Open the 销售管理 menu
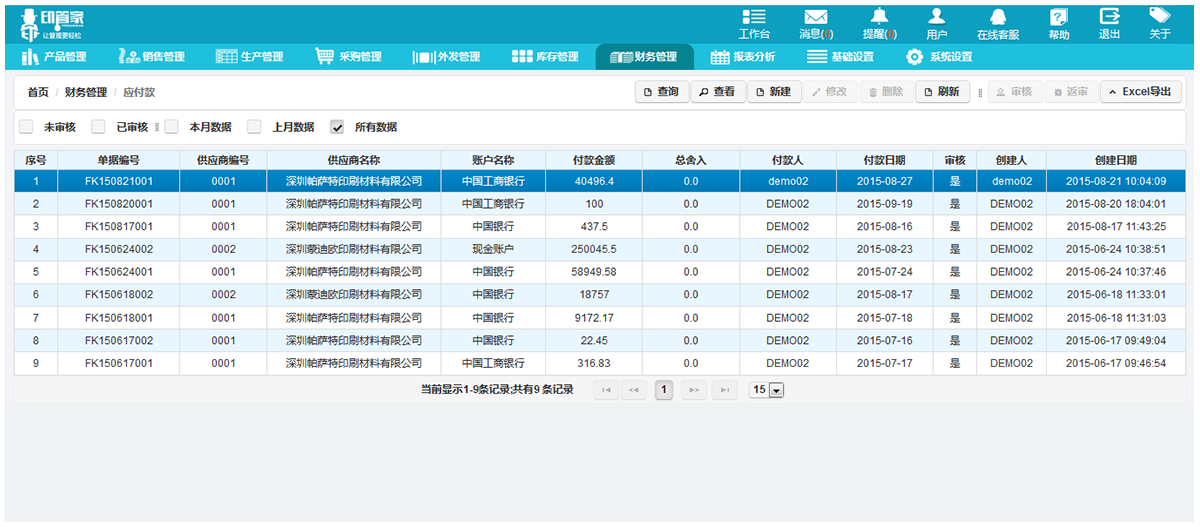Viewport: 1200px width, 527px height. coord(152,57)
